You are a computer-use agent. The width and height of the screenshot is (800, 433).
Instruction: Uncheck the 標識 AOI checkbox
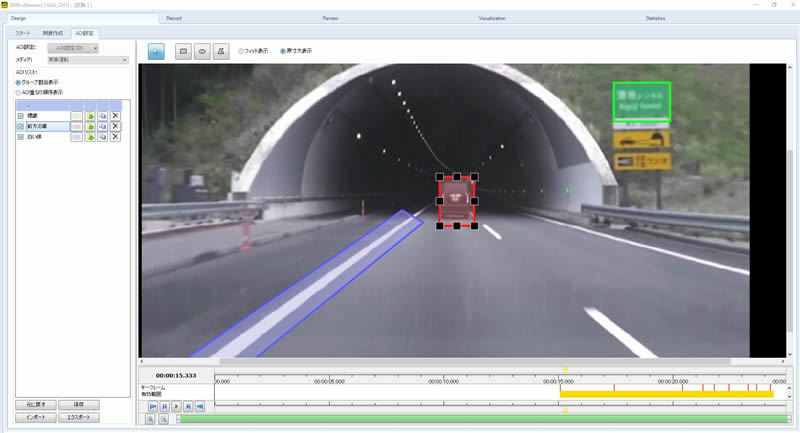pyautogui.click(x=21, y=116)
